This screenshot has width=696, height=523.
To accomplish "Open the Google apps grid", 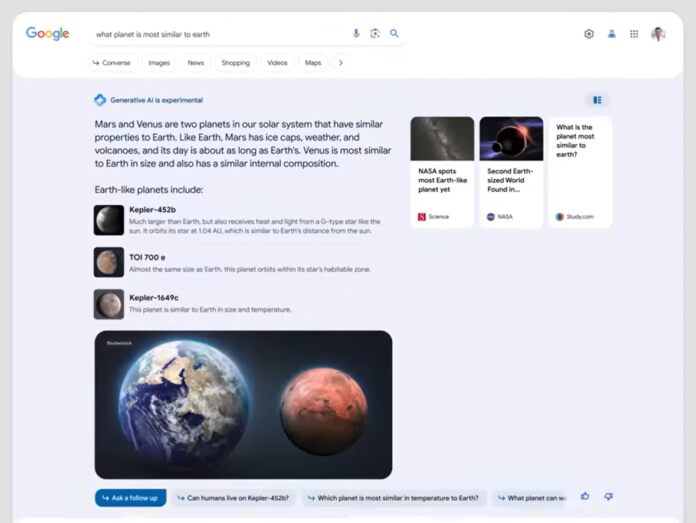I will [634, 34].
